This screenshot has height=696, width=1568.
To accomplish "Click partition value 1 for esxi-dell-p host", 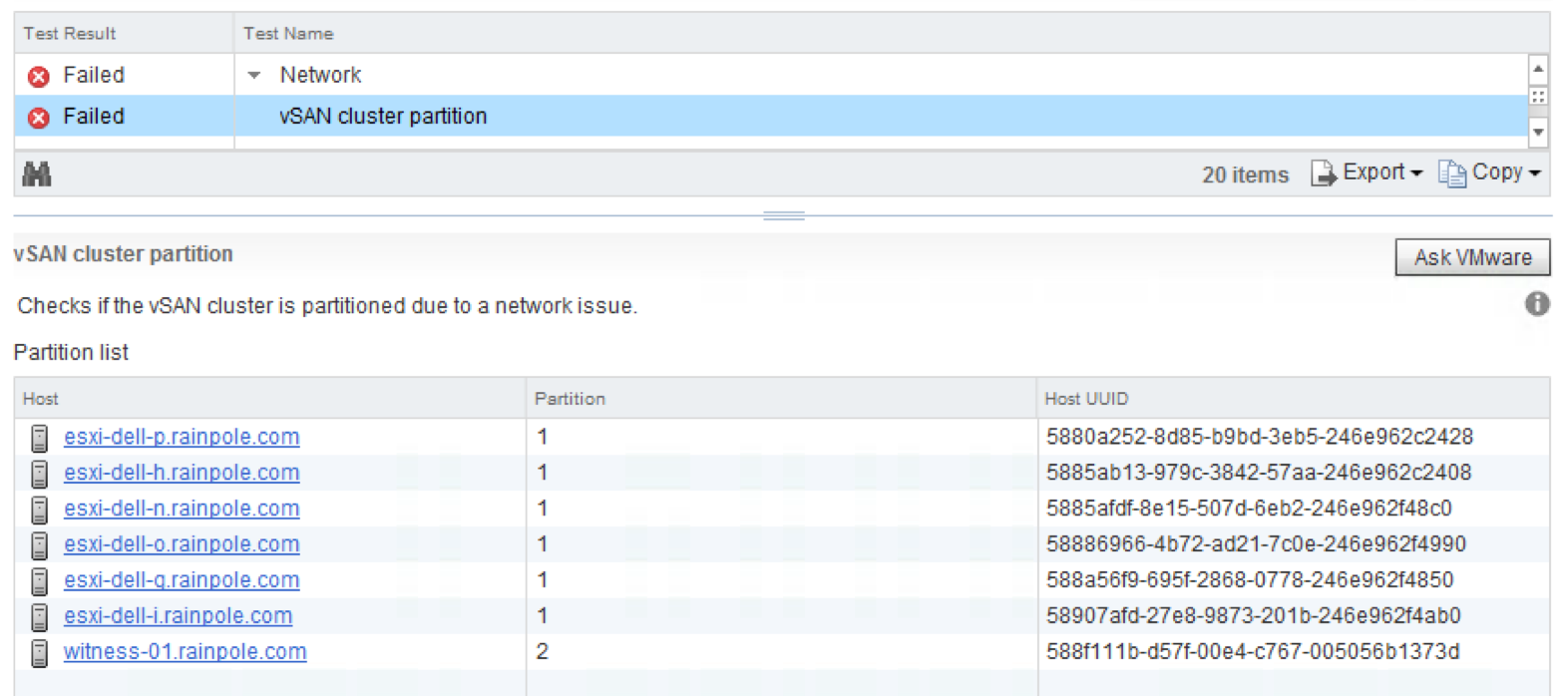I will (543, 437).
